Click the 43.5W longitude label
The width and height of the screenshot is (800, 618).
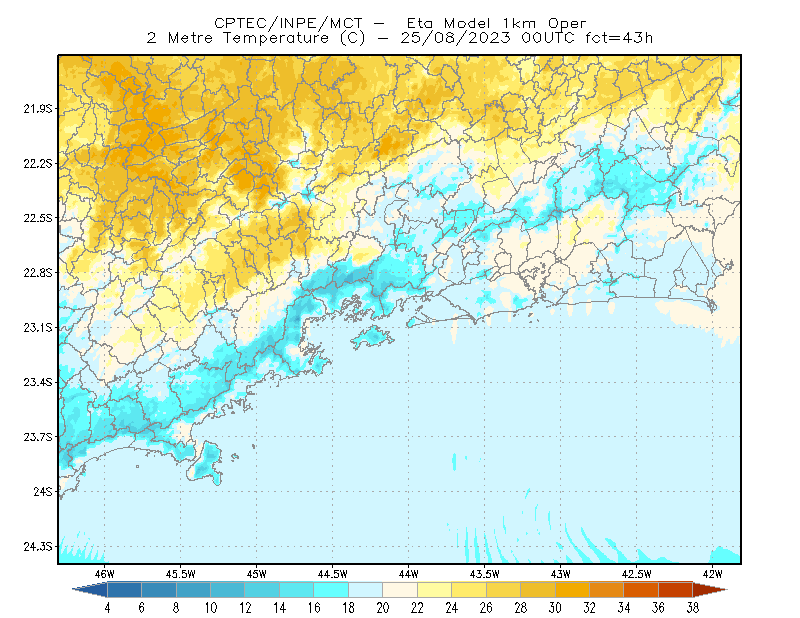click(x=485, y=574)
